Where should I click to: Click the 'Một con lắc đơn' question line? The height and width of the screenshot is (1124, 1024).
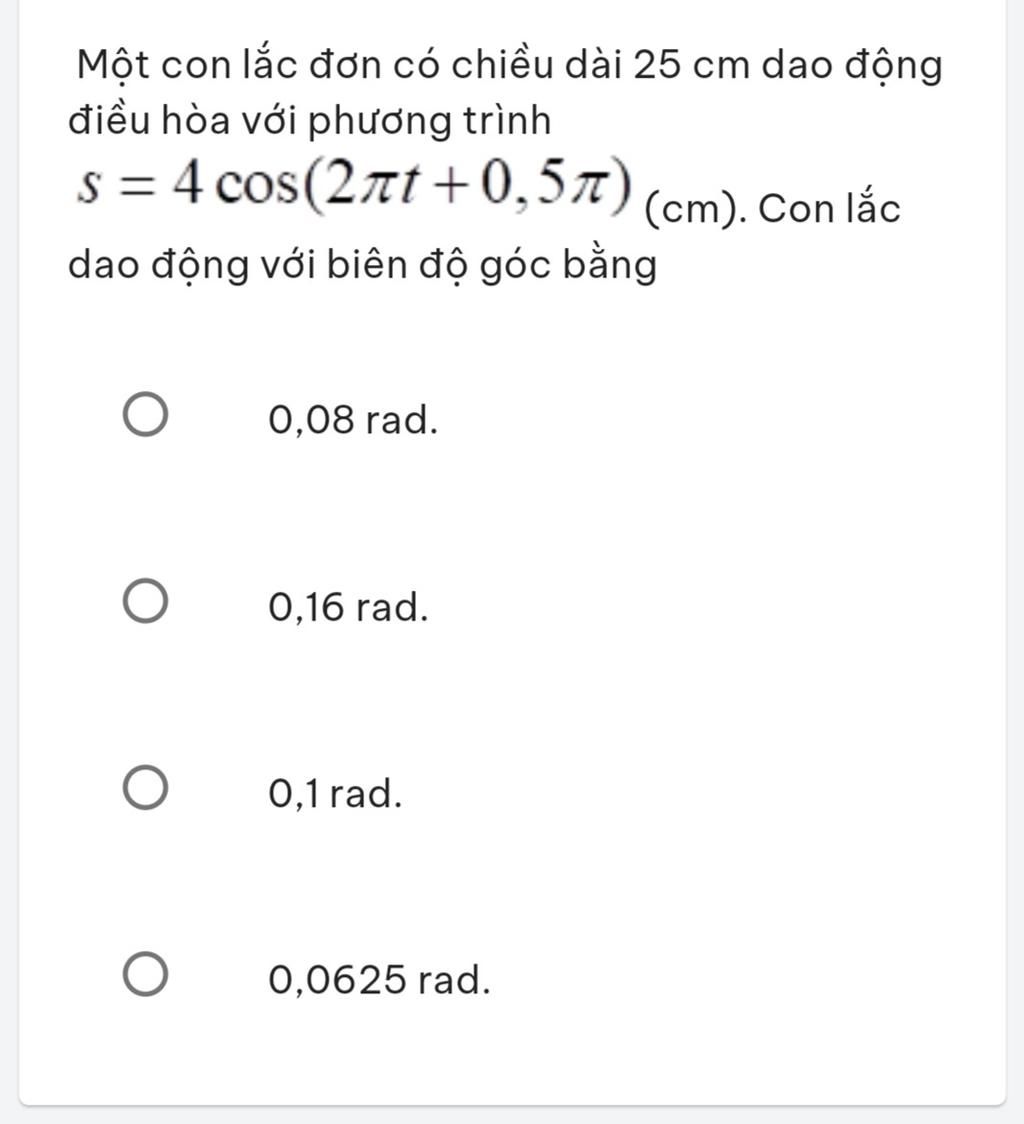tap(510, 66)
